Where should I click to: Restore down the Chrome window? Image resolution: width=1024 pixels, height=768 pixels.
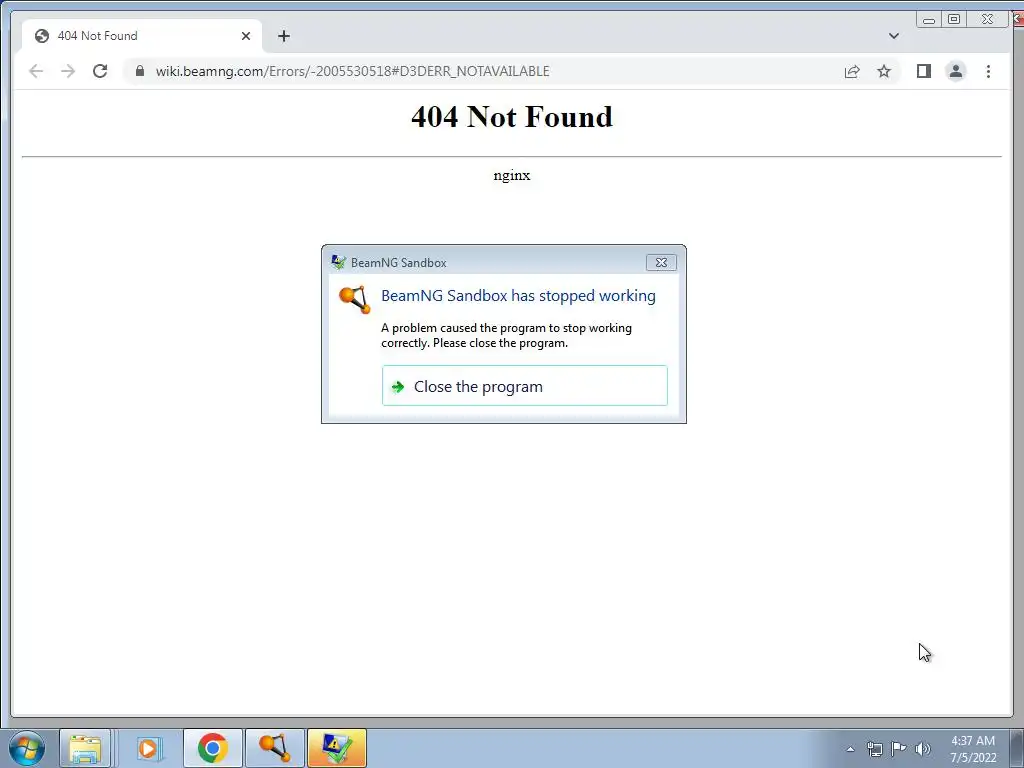click(953, 20)
